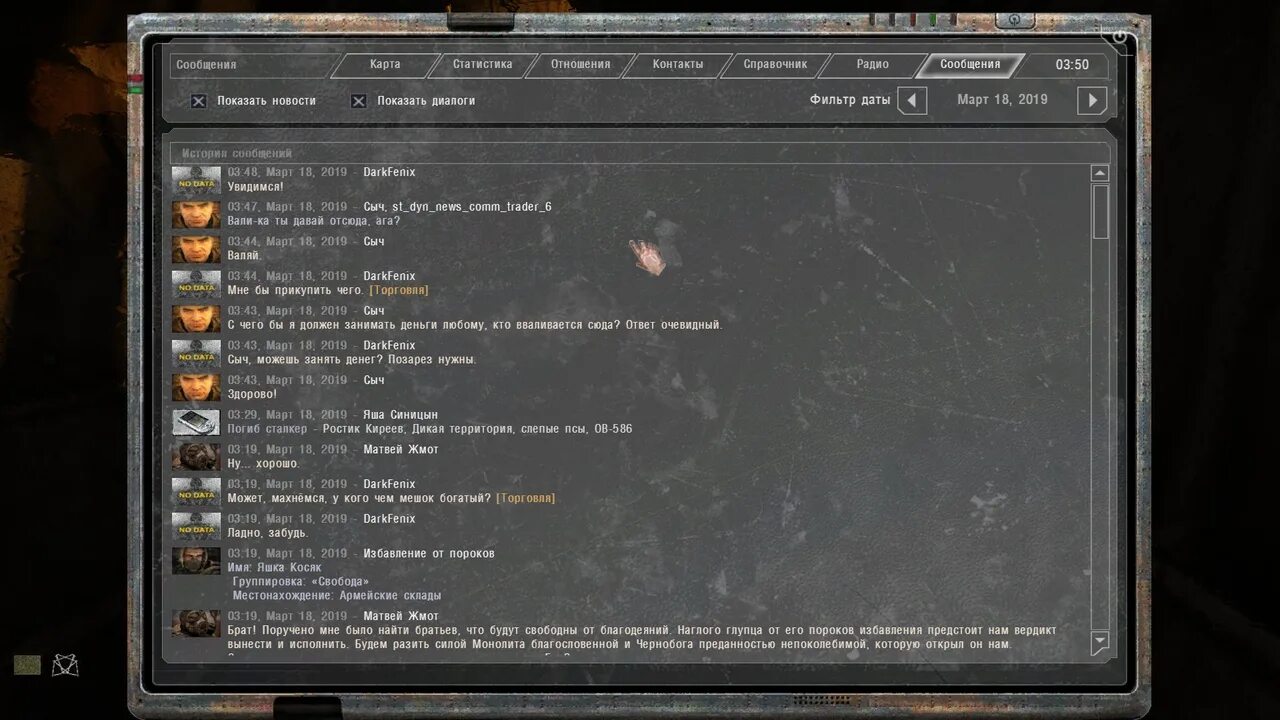Click the PDA clock showing 03:50
Image resolution: width=1280 pixels, height=720 pixels.
point(1072,65)
